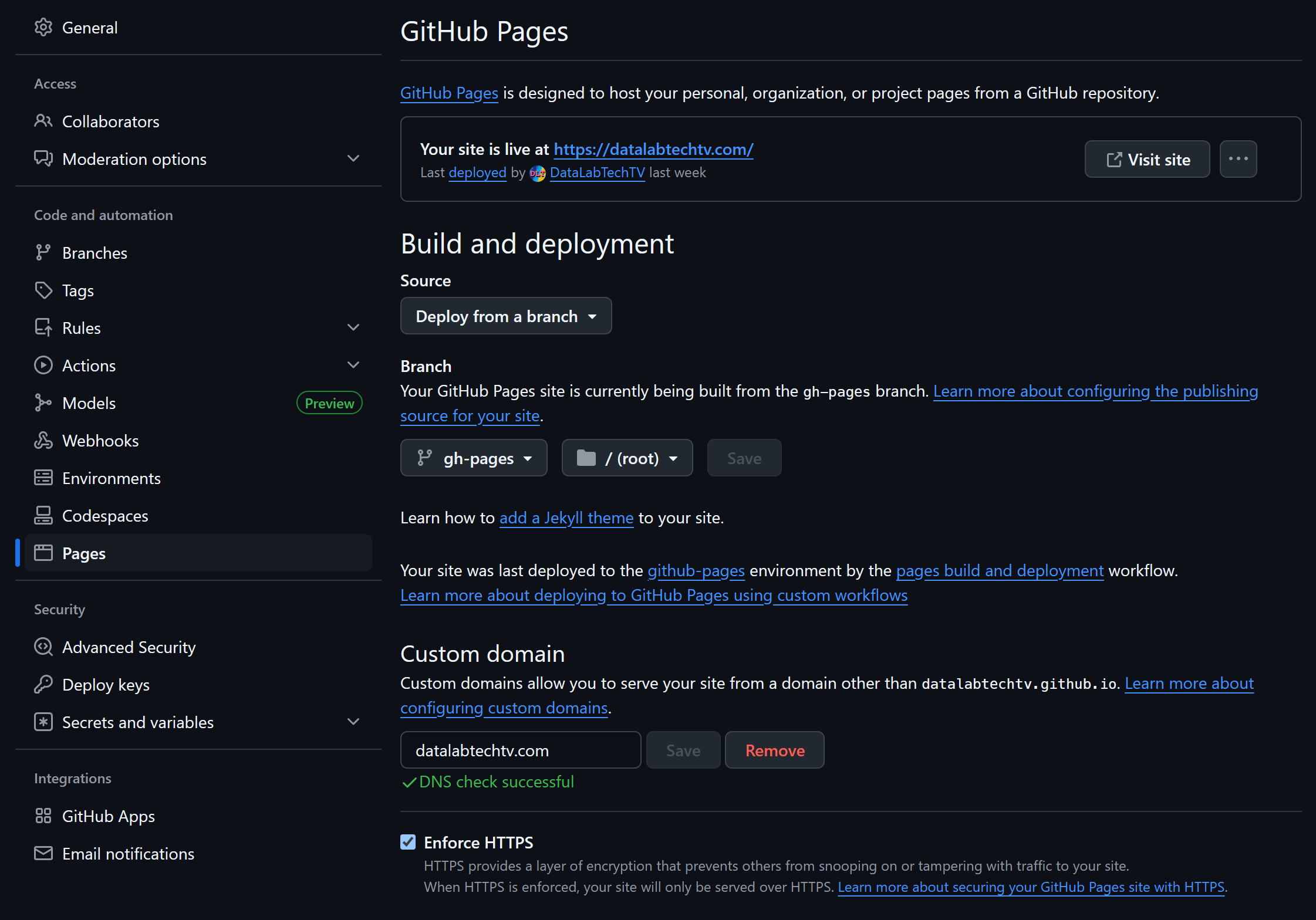The image size is (1316, 920).
Task: Open Codespaces settings
Action: click(x=198, y=516)
